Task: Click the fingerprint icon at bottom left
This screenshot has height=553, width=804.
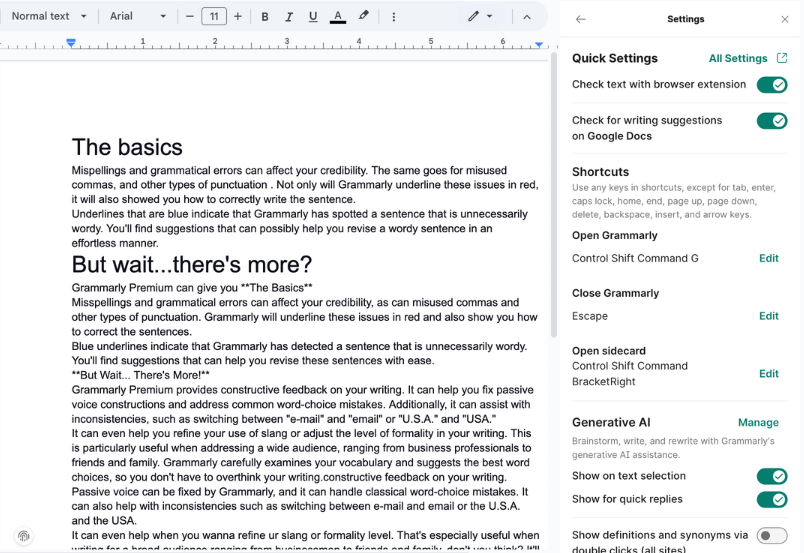Action: 24,537
